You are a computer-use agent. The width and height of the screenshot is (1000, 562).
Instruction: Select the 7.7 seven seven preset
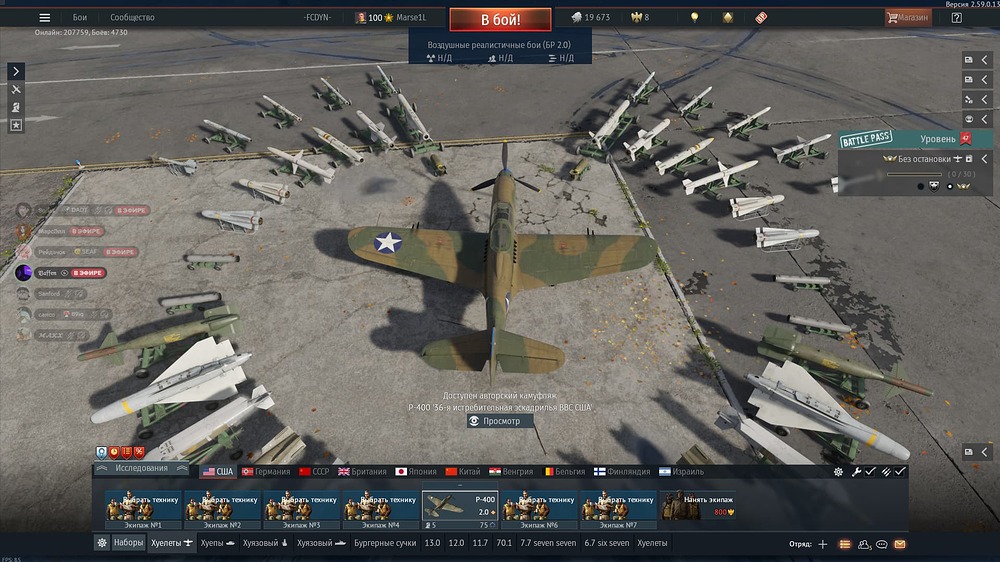tap(548, 543)
